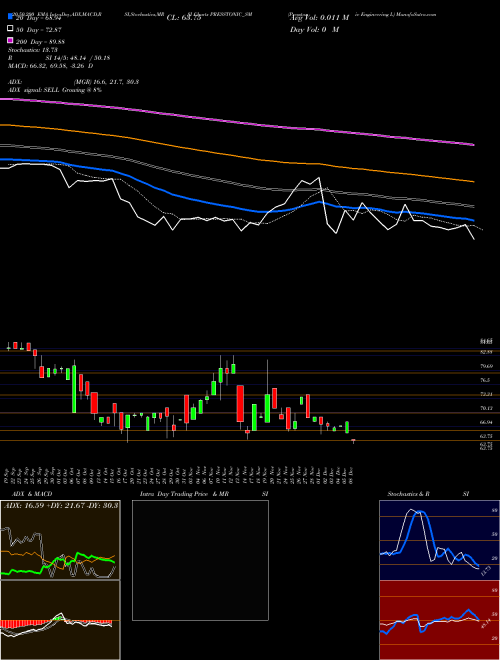The width and height of the screenshot is (500, 660).
Task: Click the Stochastics 13.73 reading
Action: 33,50
